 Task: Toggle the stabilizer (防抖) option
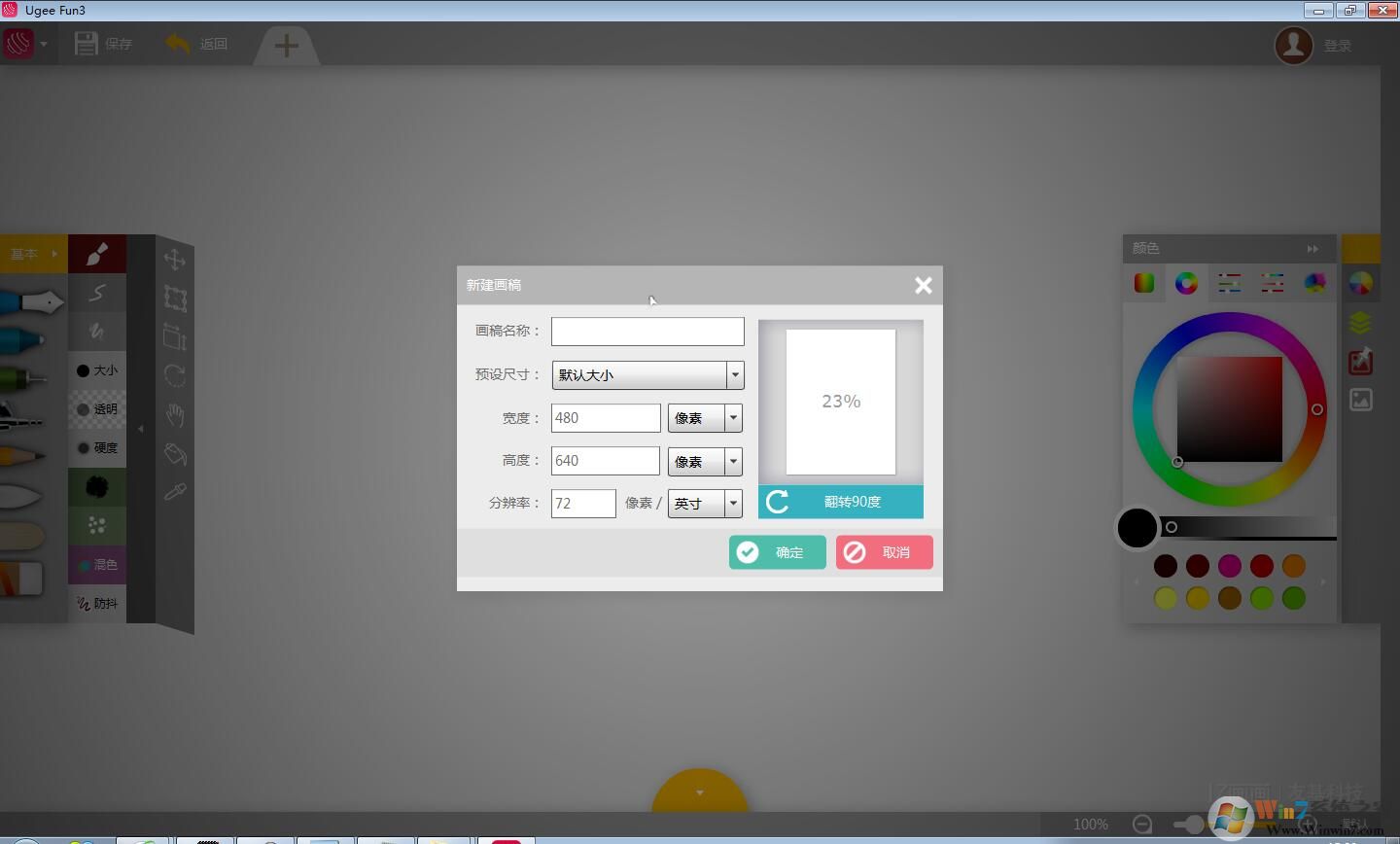[x=97, y=604]
